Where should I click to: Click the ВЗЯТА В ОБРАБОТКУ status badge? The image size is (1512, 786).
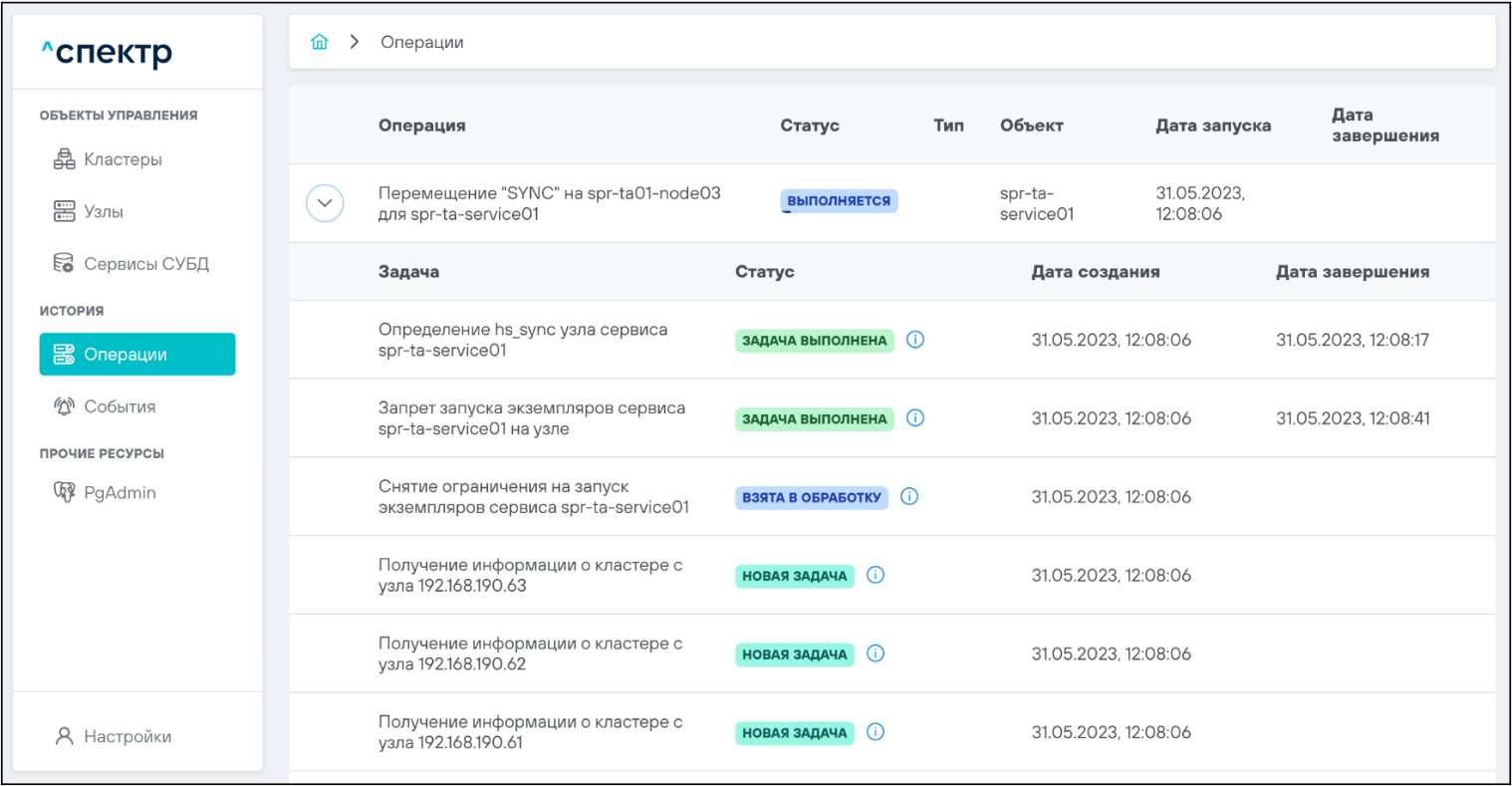point(812,497)
